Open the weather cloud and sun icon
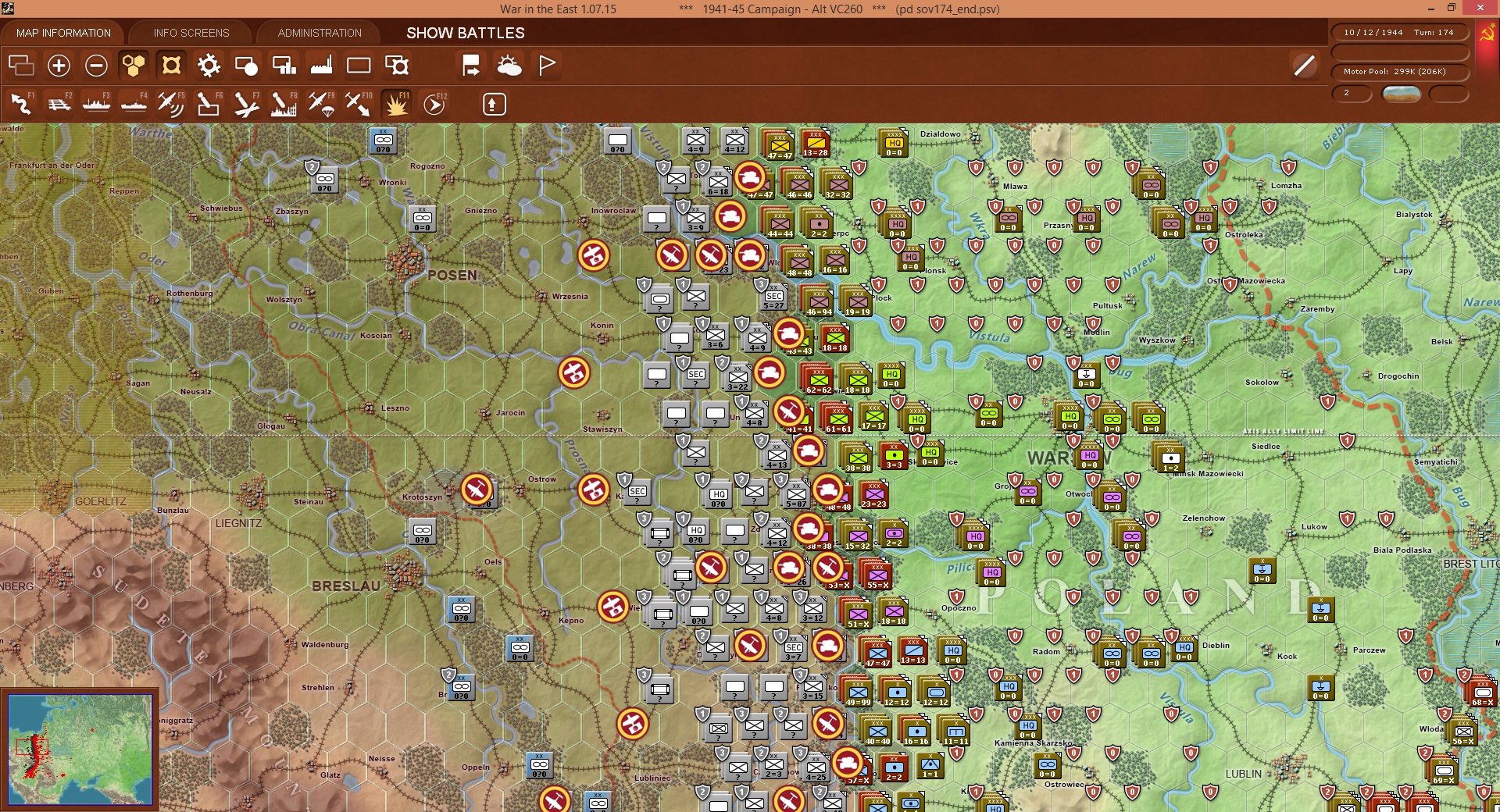Image resolution: width=1500 pixels, height=812 pixels. (x=509, y=66)
